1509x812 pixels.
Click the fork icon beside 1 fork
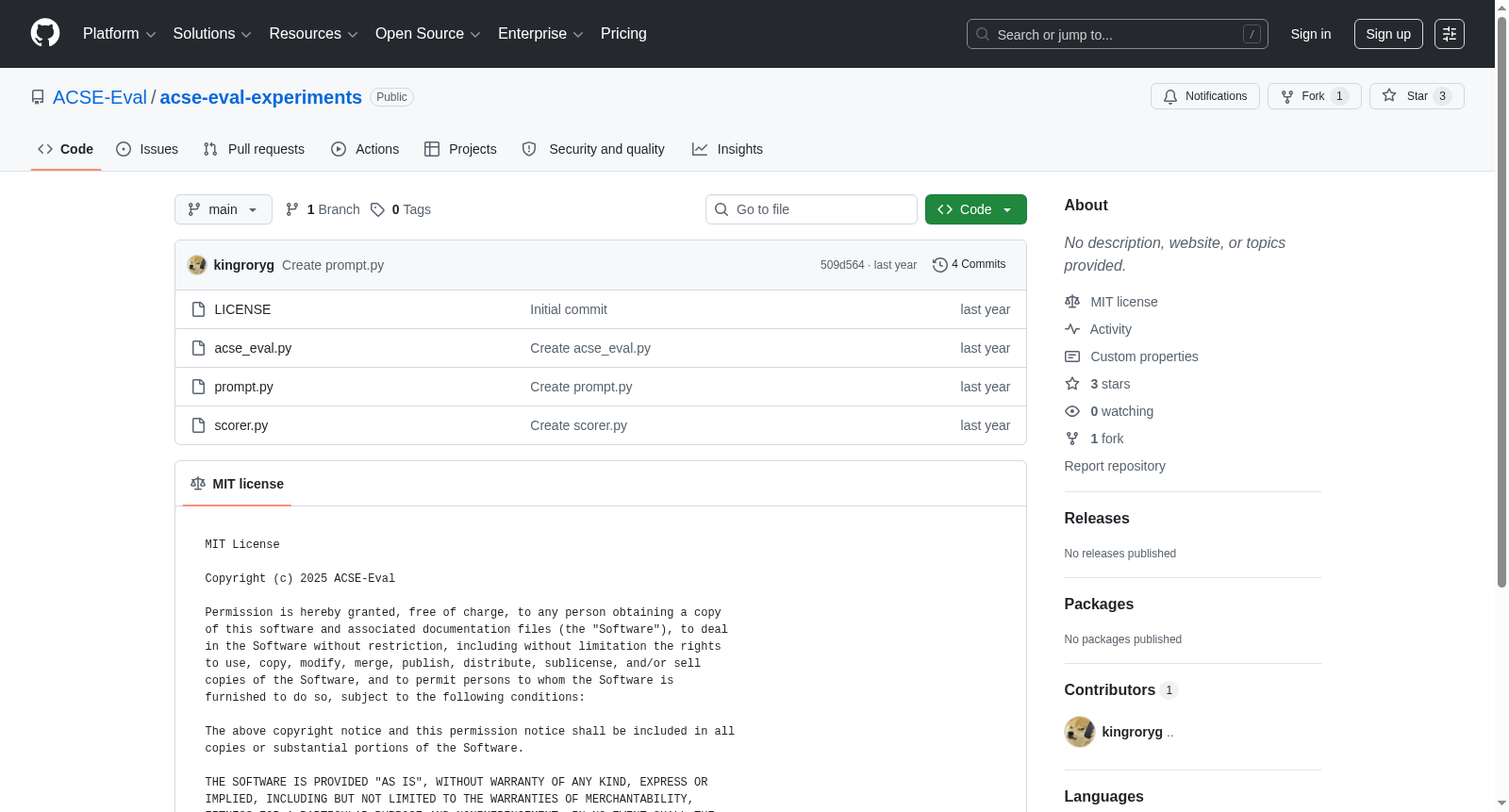[x=1072, y=439]
